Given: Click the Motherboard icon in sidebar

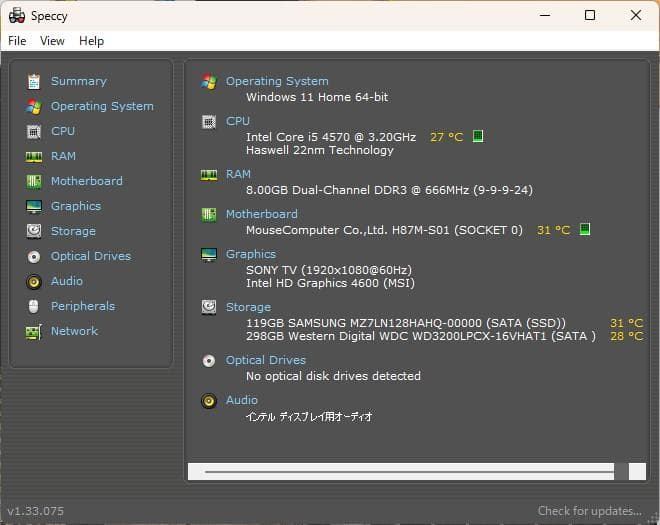Looking at the screenshot, I should (x=34, y=181).
